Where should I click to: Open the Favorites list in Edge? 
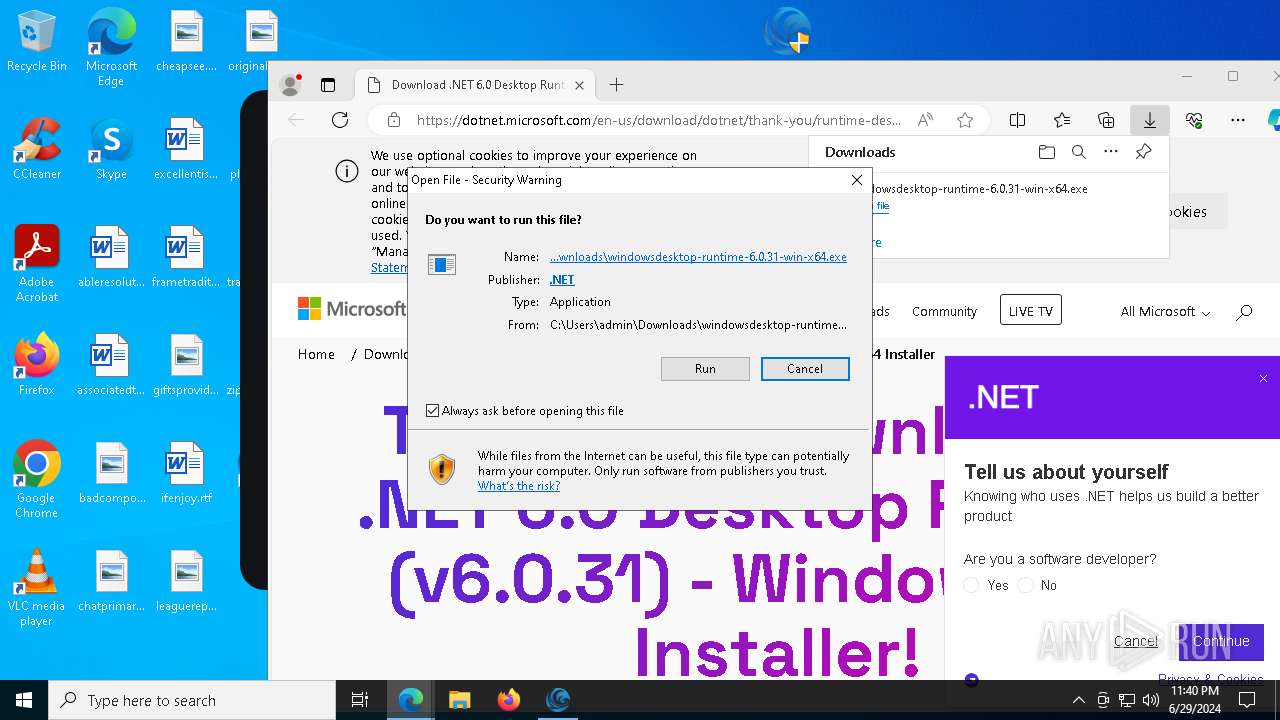(1062, 120)
